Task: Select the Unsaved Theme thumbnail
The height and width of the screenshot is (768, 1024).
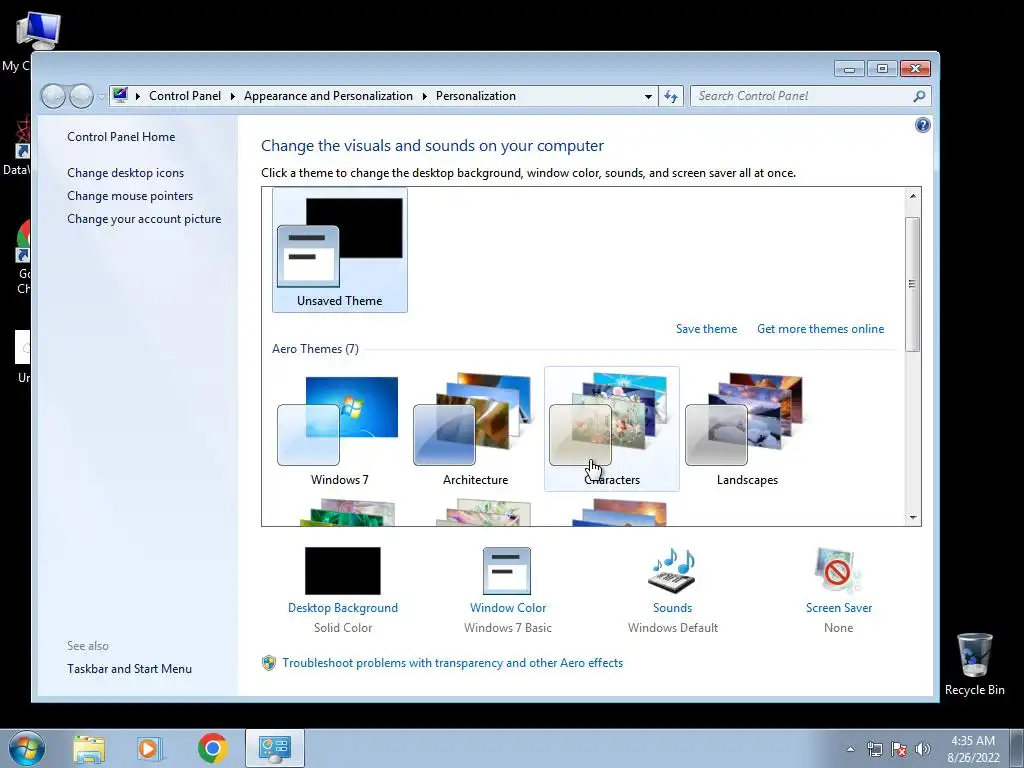Action: pos(340,250)
